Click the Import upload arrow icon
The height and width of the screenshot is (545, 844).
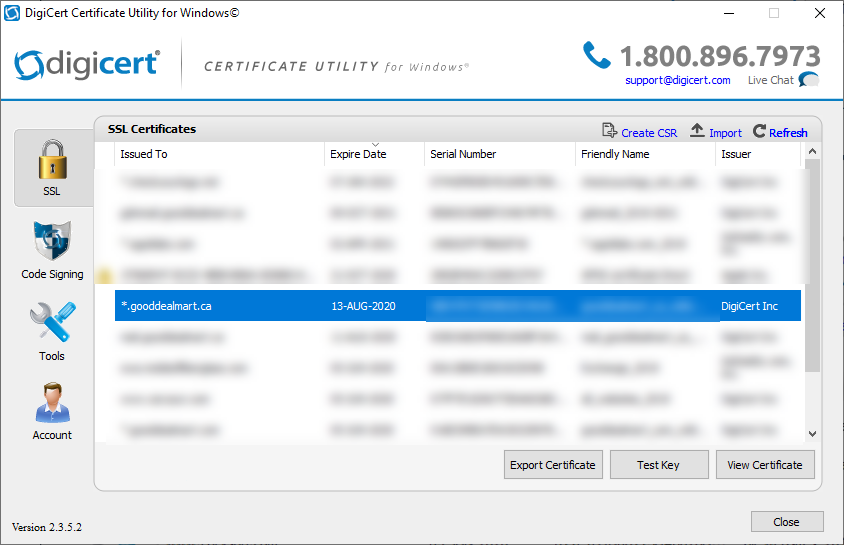[697, 130]
